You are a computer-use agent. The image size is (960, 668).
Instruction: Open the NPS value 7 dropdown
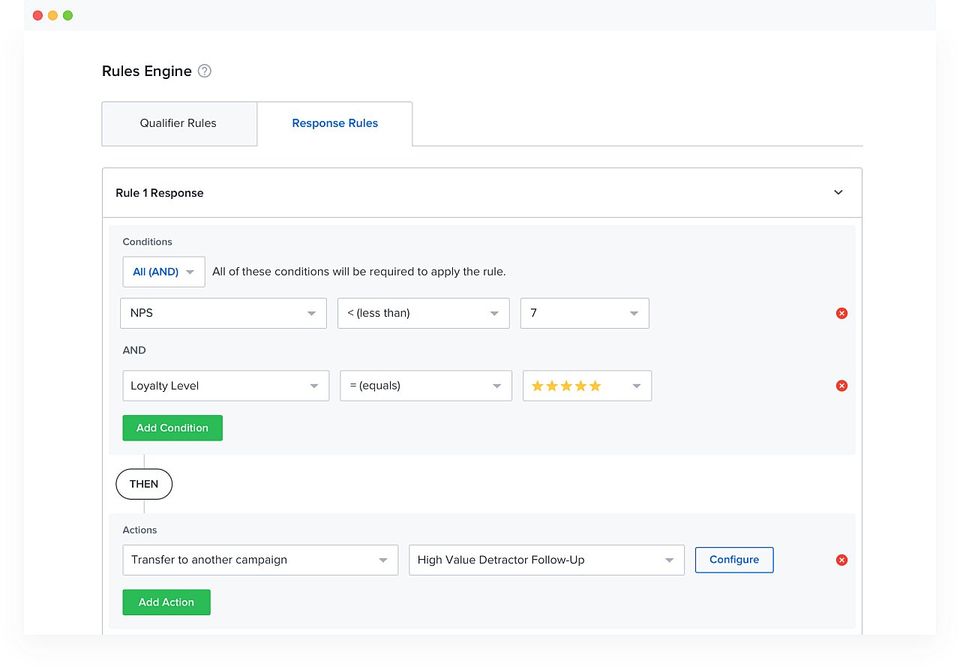584,313
